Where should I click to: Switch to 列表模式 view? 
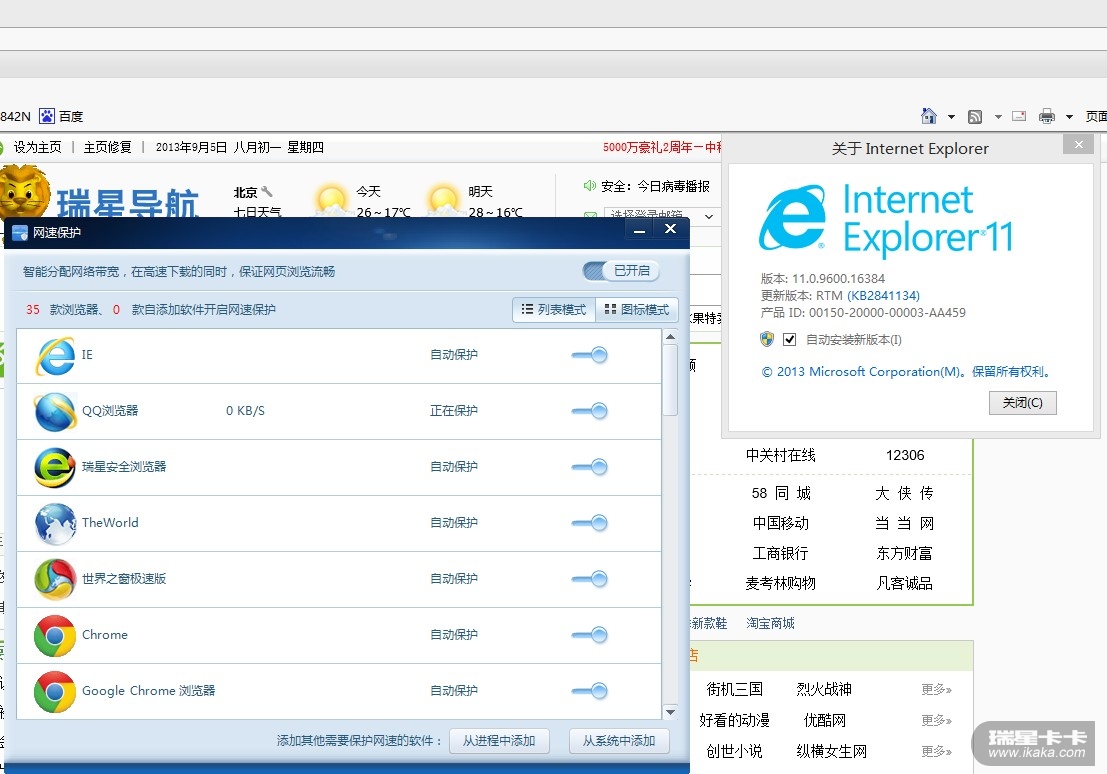click(554, 310)
